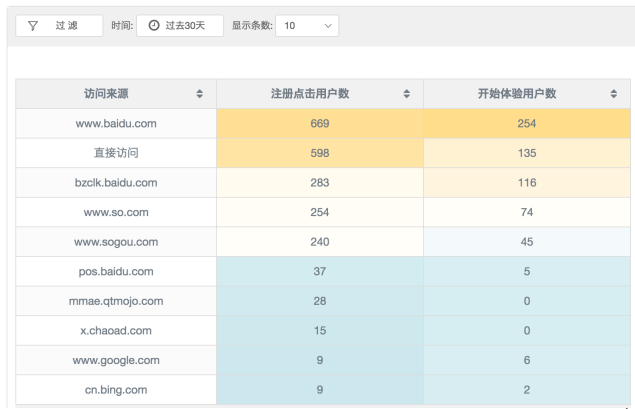Open the 过去30天 time range picker
Image resolution: width=635 pixels, height=409 pixels.
180,26
